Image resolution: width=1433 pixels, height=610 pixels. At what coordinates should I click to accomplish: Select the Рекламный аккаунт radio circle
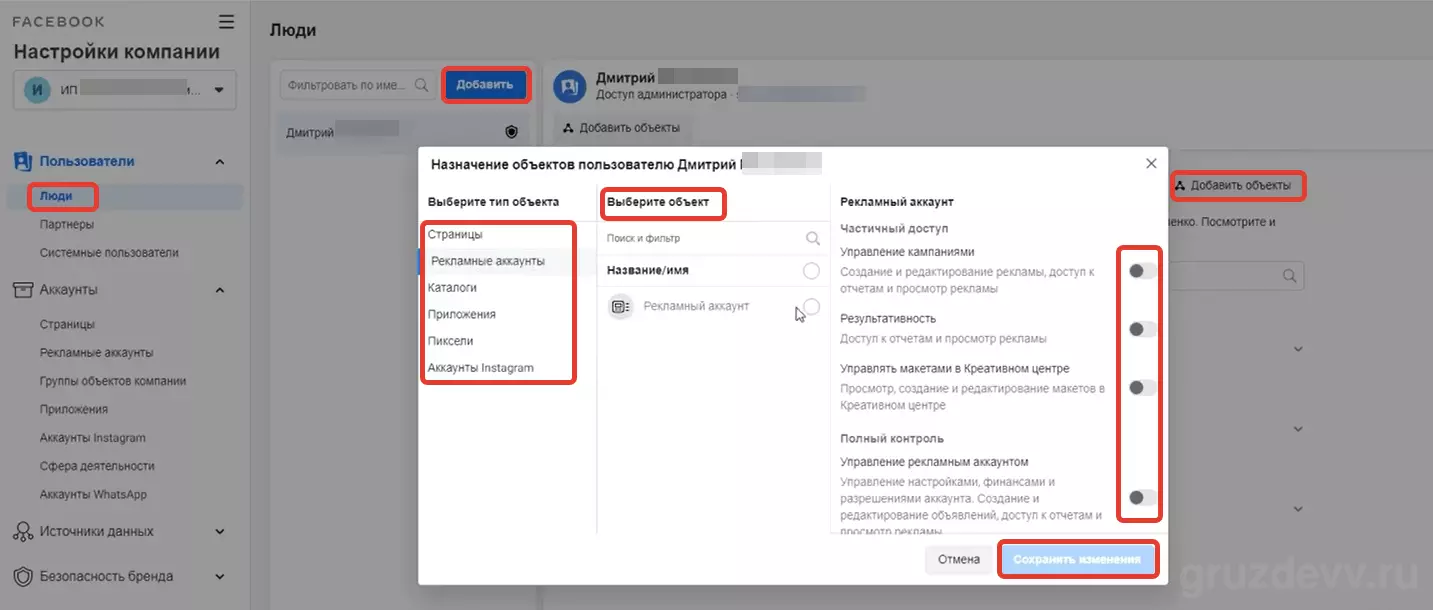(811, 306)
